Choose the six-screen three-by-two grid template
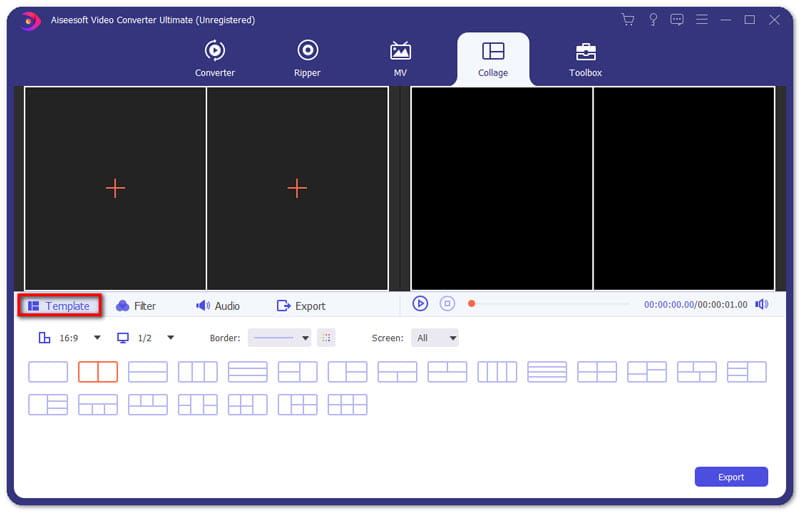The width and height of the screenshot is (800, 512). tap(348, 405)
